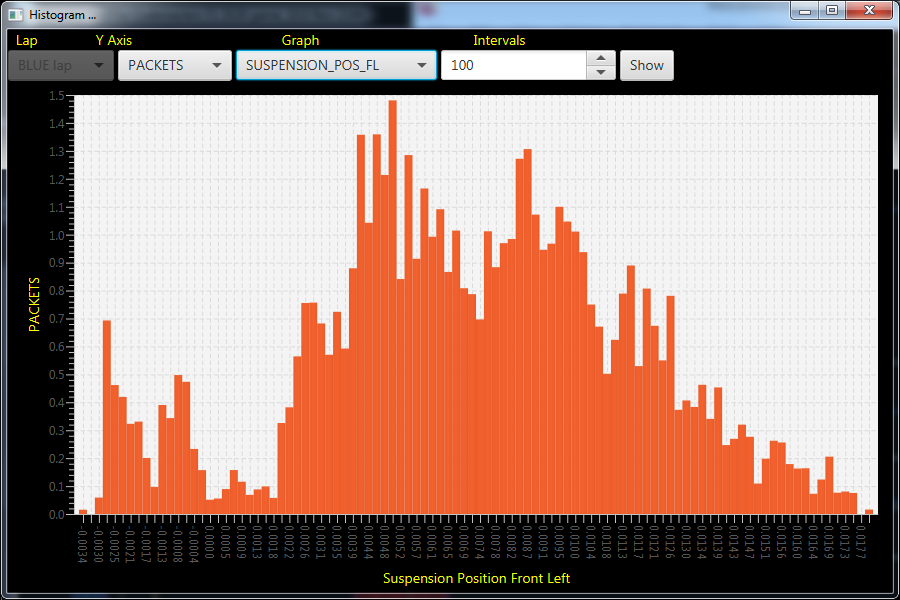Click the tallest orange bar near value 1.48

392,300
